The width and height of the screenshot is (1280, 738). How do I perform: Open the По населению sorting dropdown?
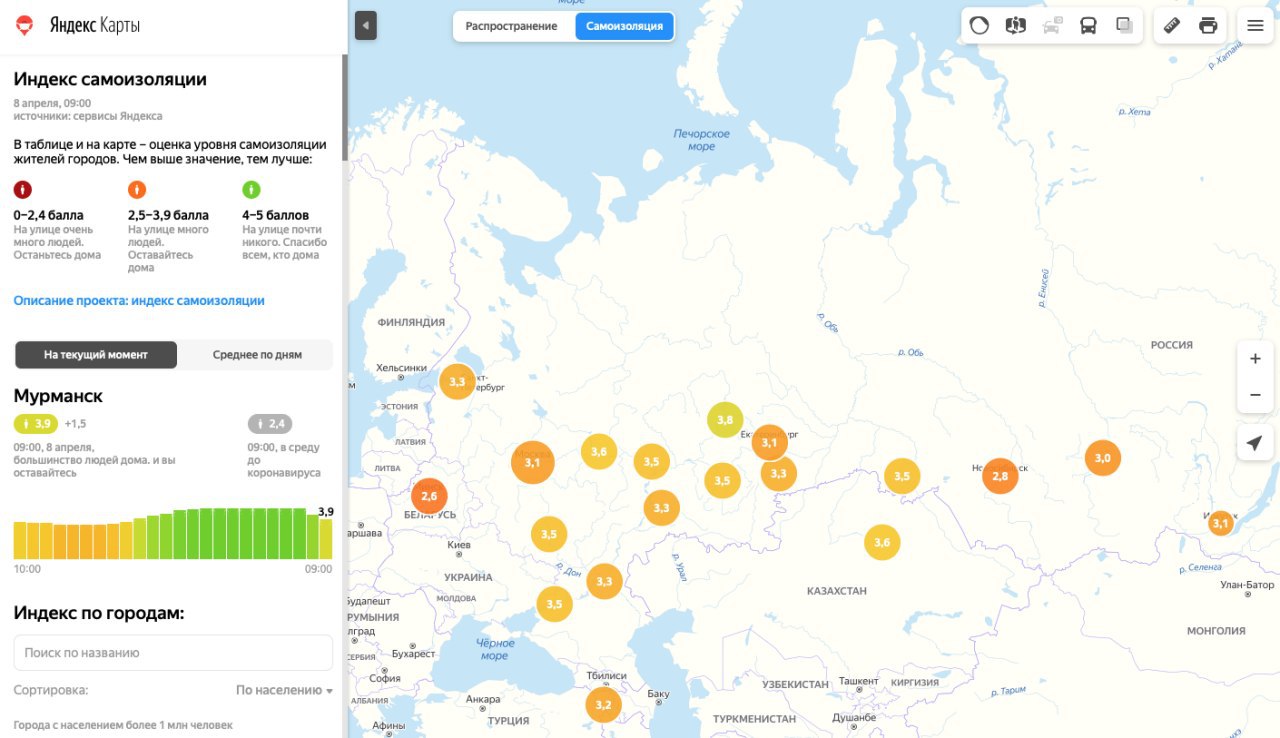(x=284, y=690)
